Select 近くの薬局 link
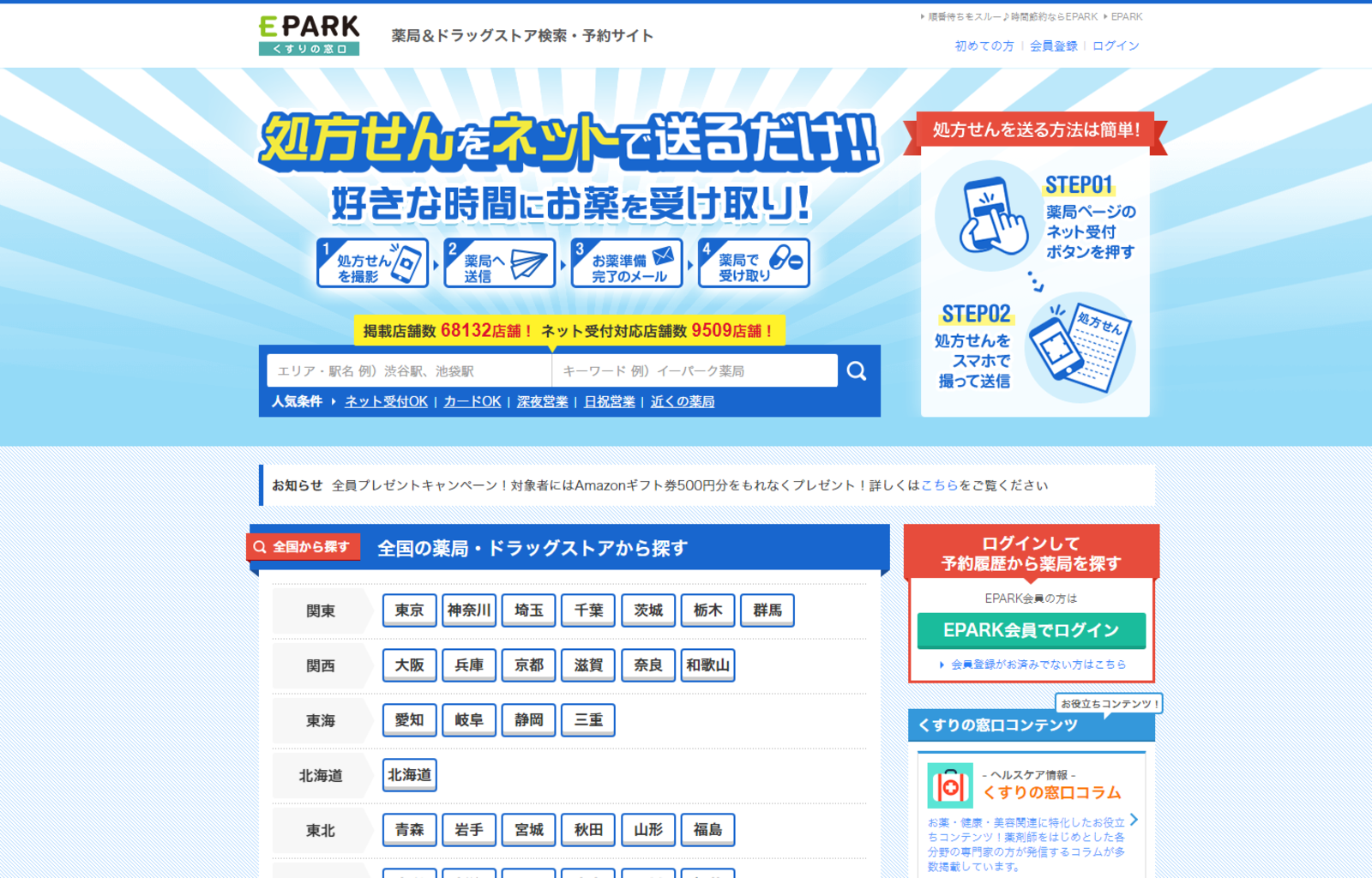Viewport: 1372px width, 878px height. tap(683, 401)
